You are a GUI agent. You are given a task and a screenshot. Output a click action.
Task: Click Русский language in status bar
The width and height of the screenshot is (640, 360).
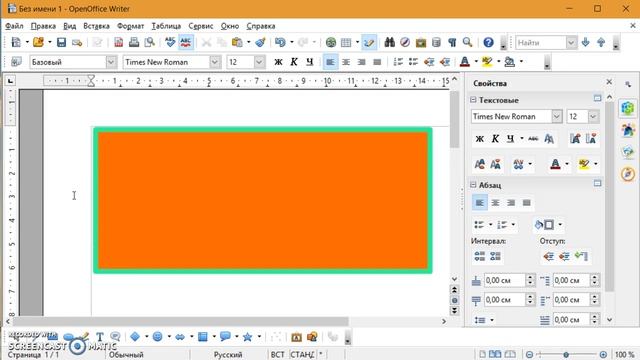228,355
